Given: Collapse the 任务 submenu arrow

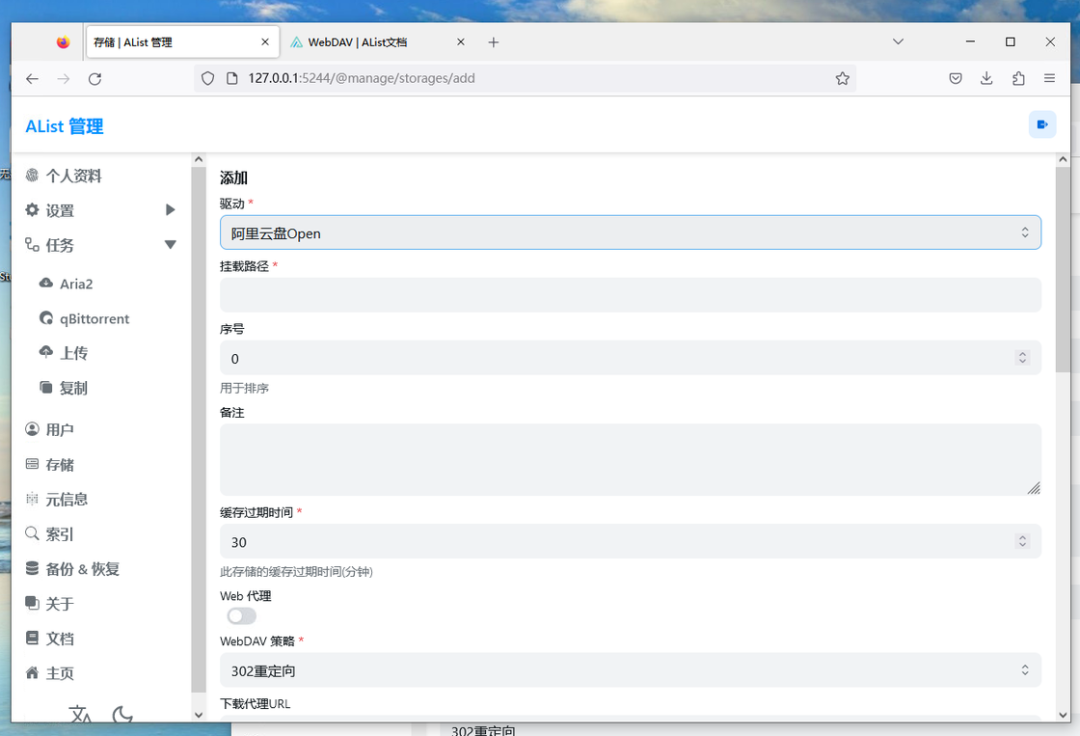Looking at the screenshot, I should click(170, 244).
